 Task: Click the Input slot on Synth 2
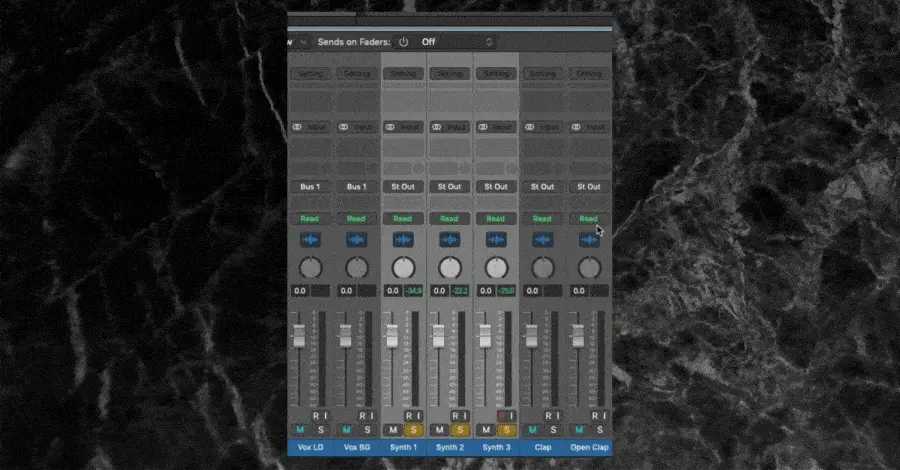click(x=449, y=127)
